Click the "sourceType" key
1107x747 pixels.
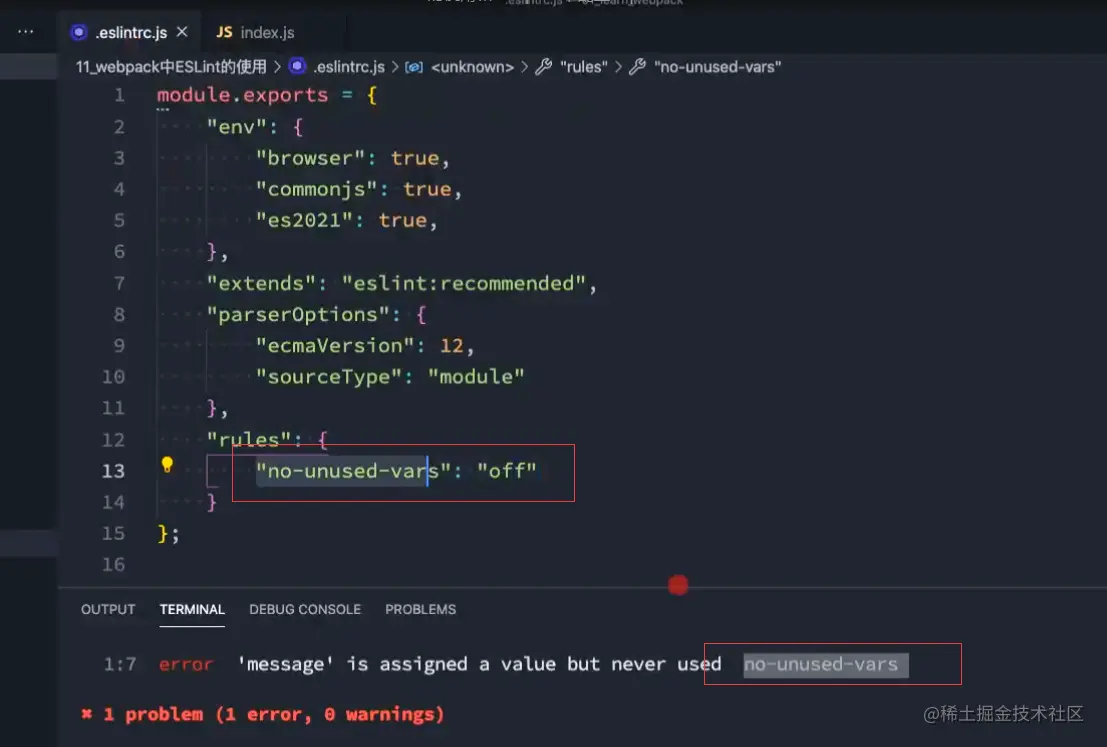(328, 377)
